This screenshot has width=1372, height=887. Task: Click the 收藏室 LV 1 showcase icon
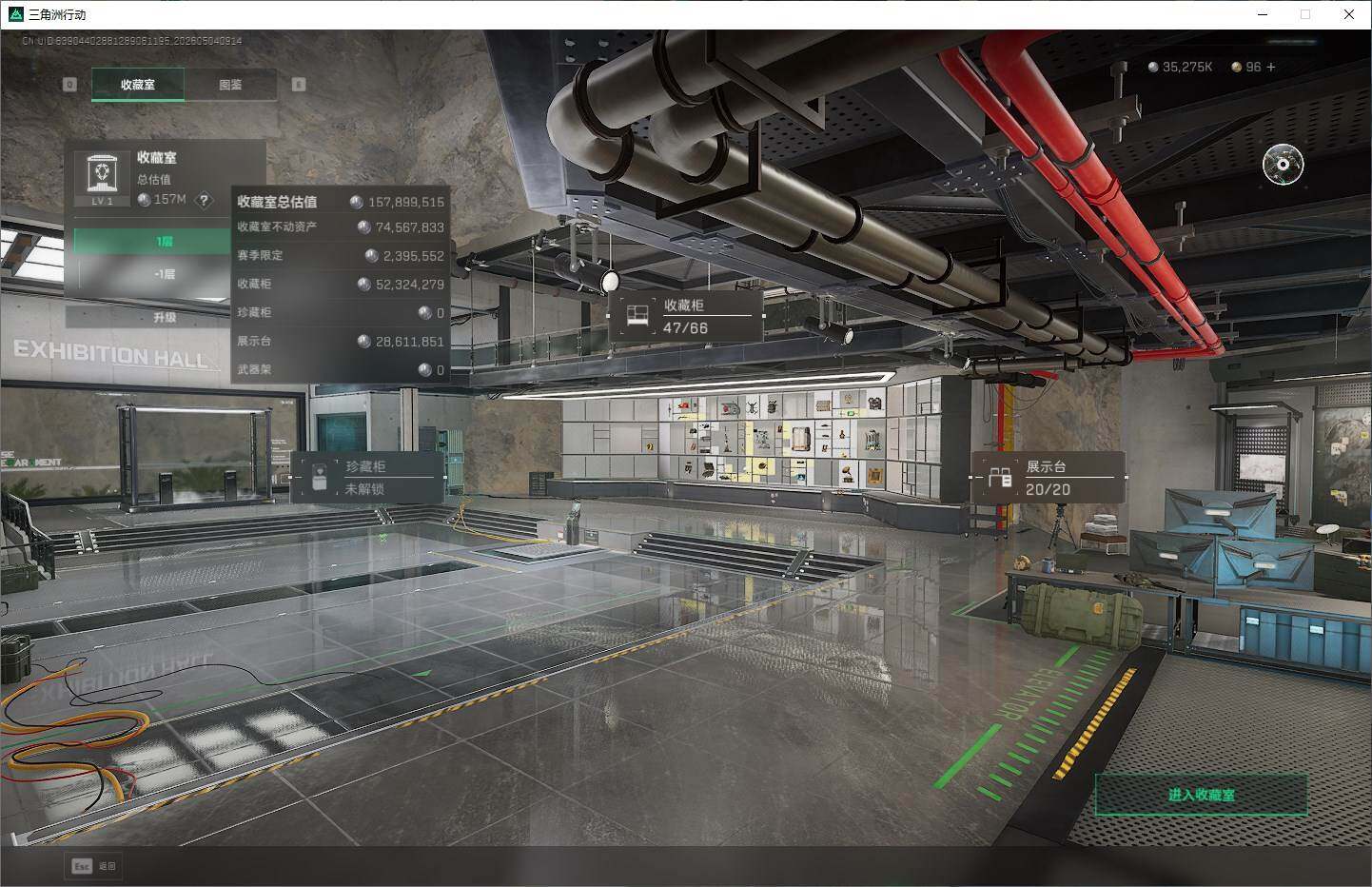click(x=101, y=178)
